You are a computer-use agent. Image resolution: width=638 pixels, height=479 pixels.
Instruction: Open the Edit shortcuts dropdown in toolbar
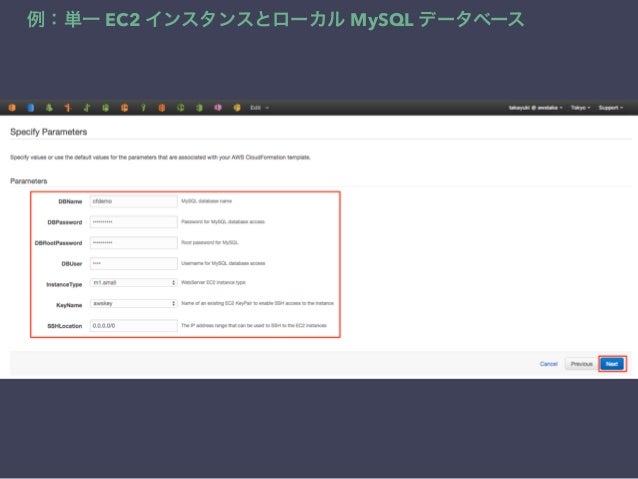(x=260, y=108)
